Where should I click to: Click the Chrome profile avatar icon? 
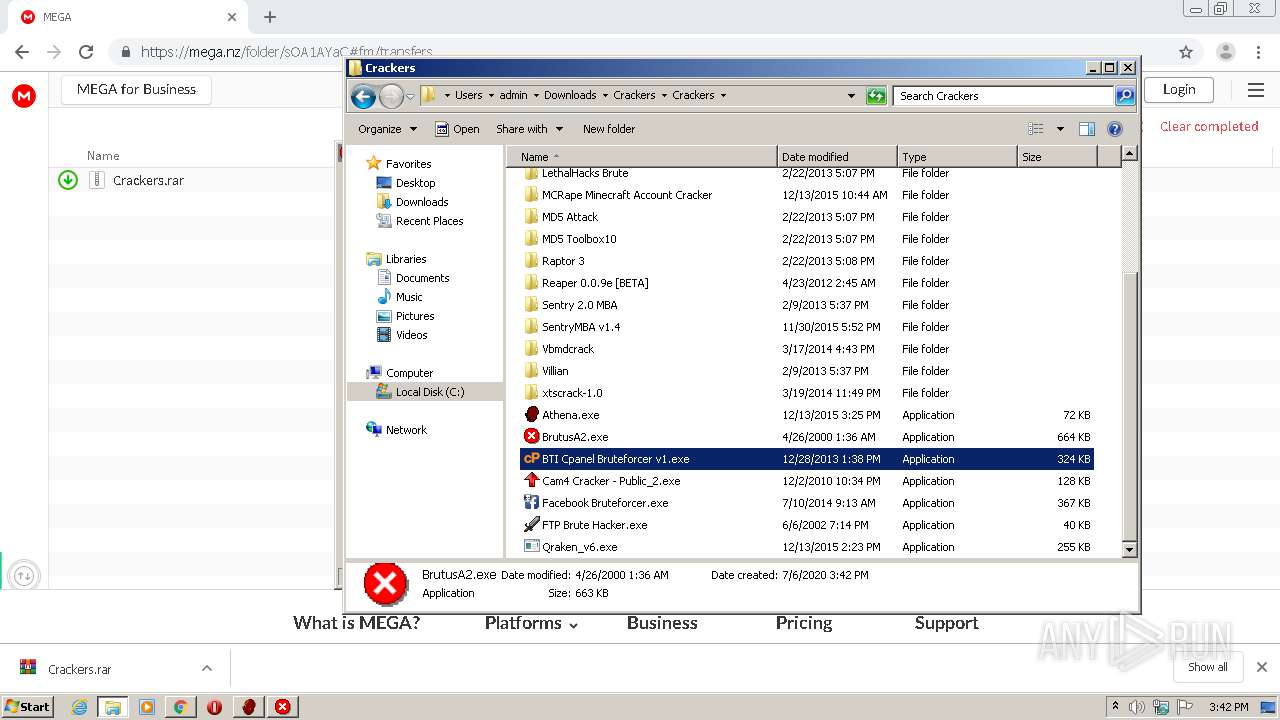(1226, 52)
